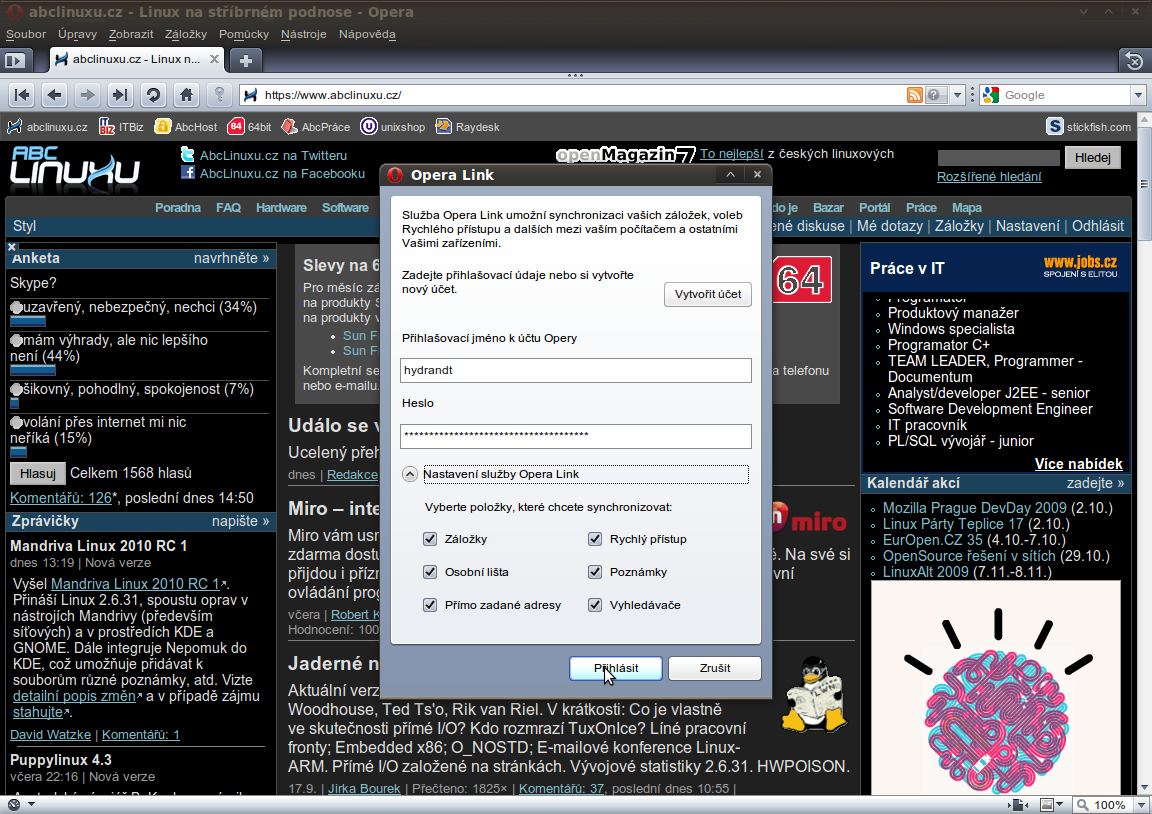
Task: Open the Nástroje menu
Action: pos(303,34)
